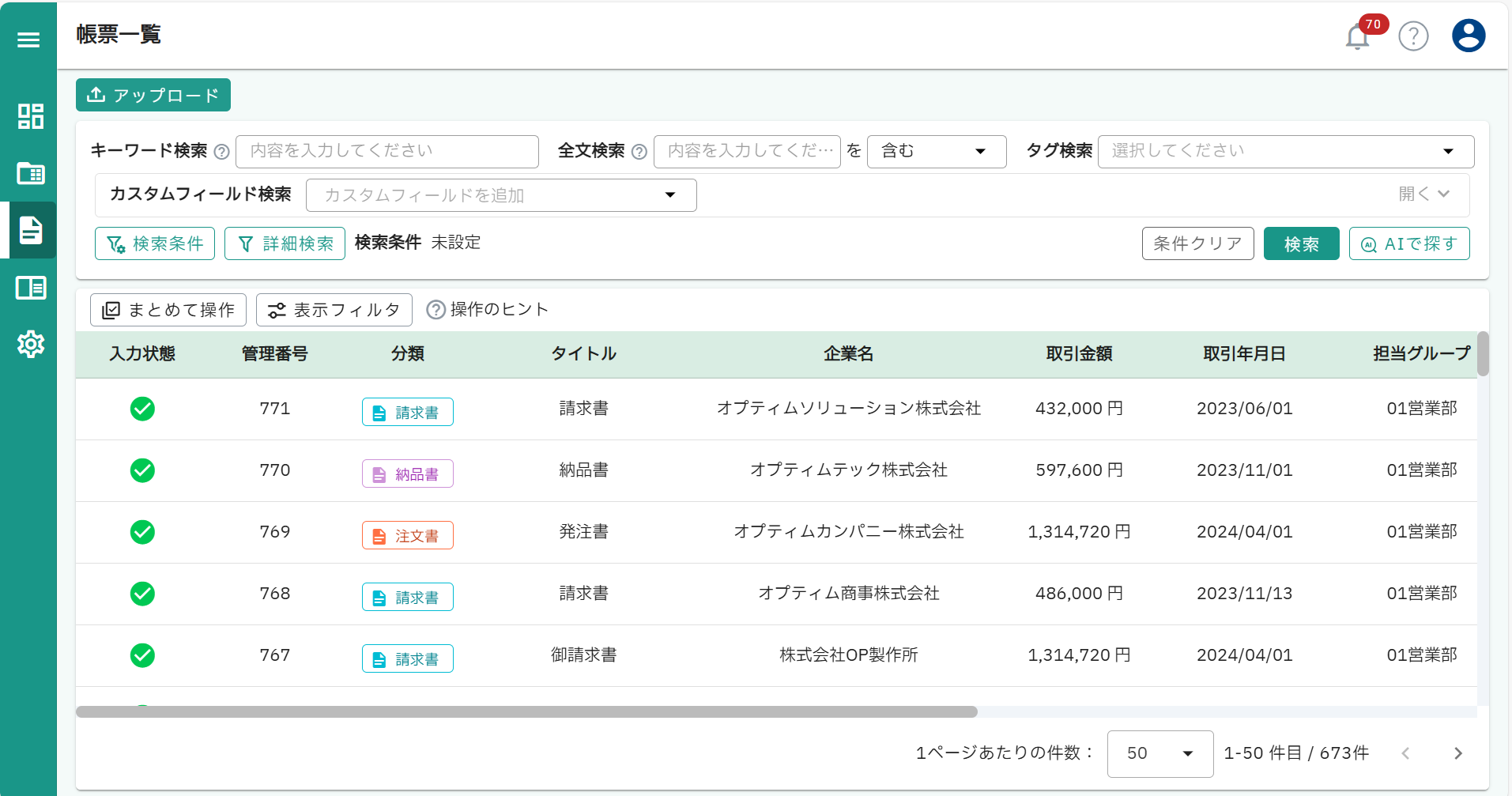Check notifications via the bell icon

pos(1357,36)
